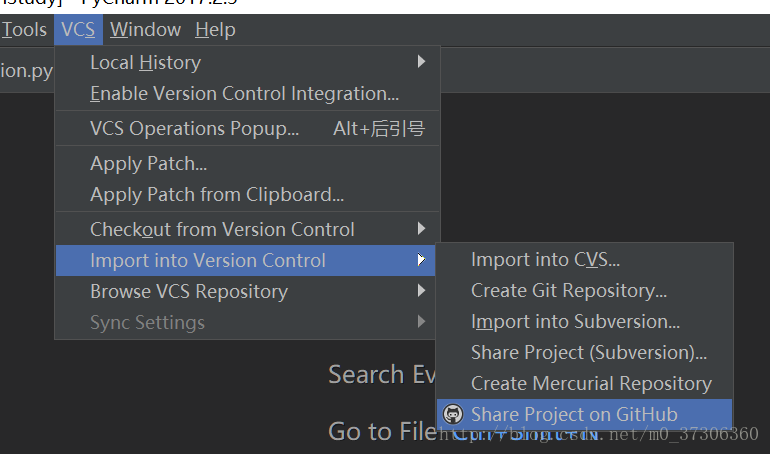Expand Local History submenu arrow
770x454 pixels.
coord(421,61)
